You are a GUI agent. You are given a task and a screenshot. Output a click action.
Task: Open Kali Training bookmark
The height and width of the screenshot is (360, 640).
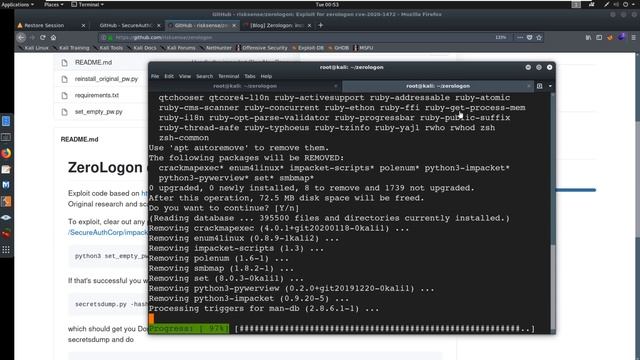[x=71, y=48]
